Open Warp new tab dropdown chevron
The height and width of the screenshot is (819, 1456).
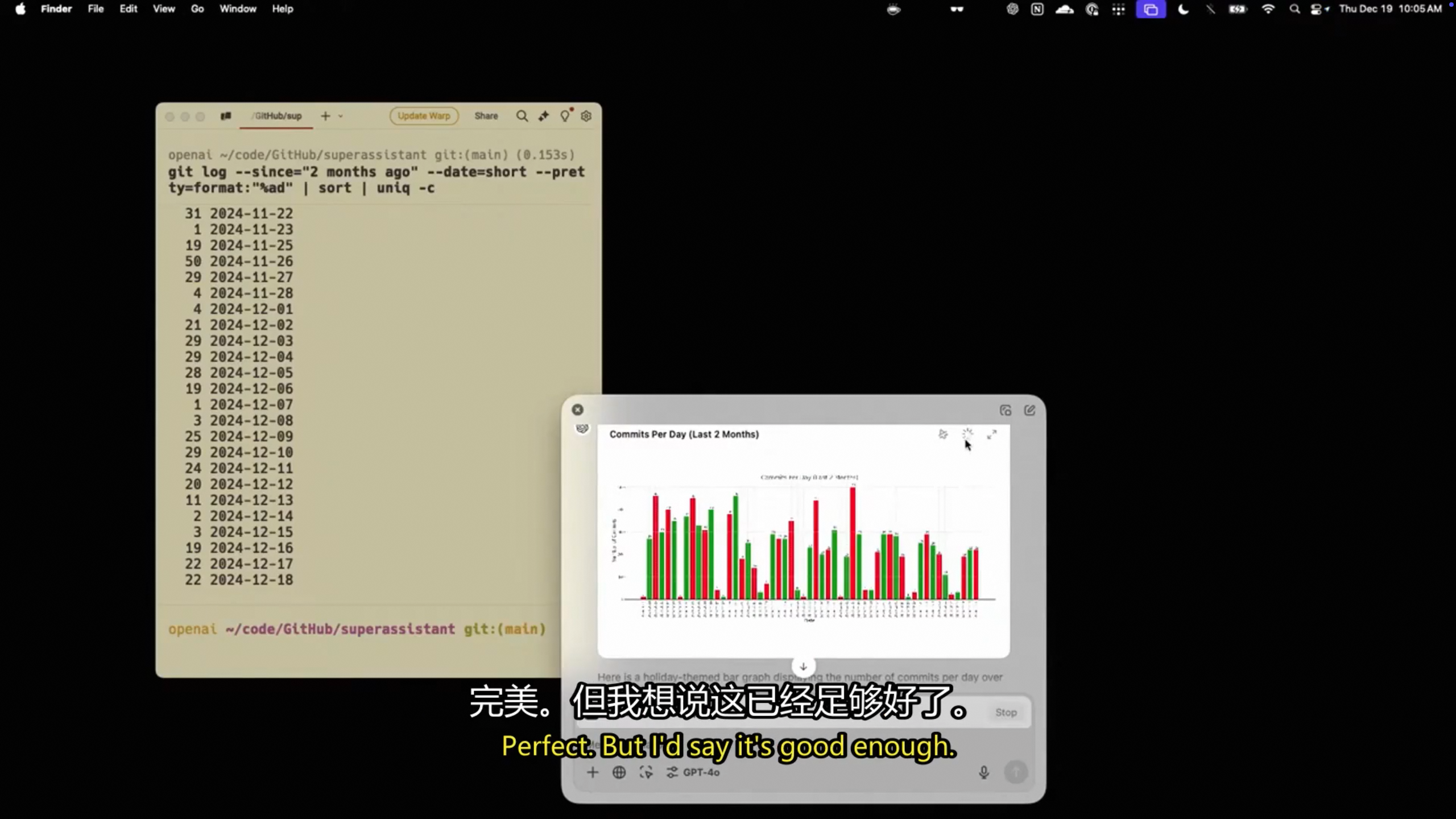(x=341, y=116)
